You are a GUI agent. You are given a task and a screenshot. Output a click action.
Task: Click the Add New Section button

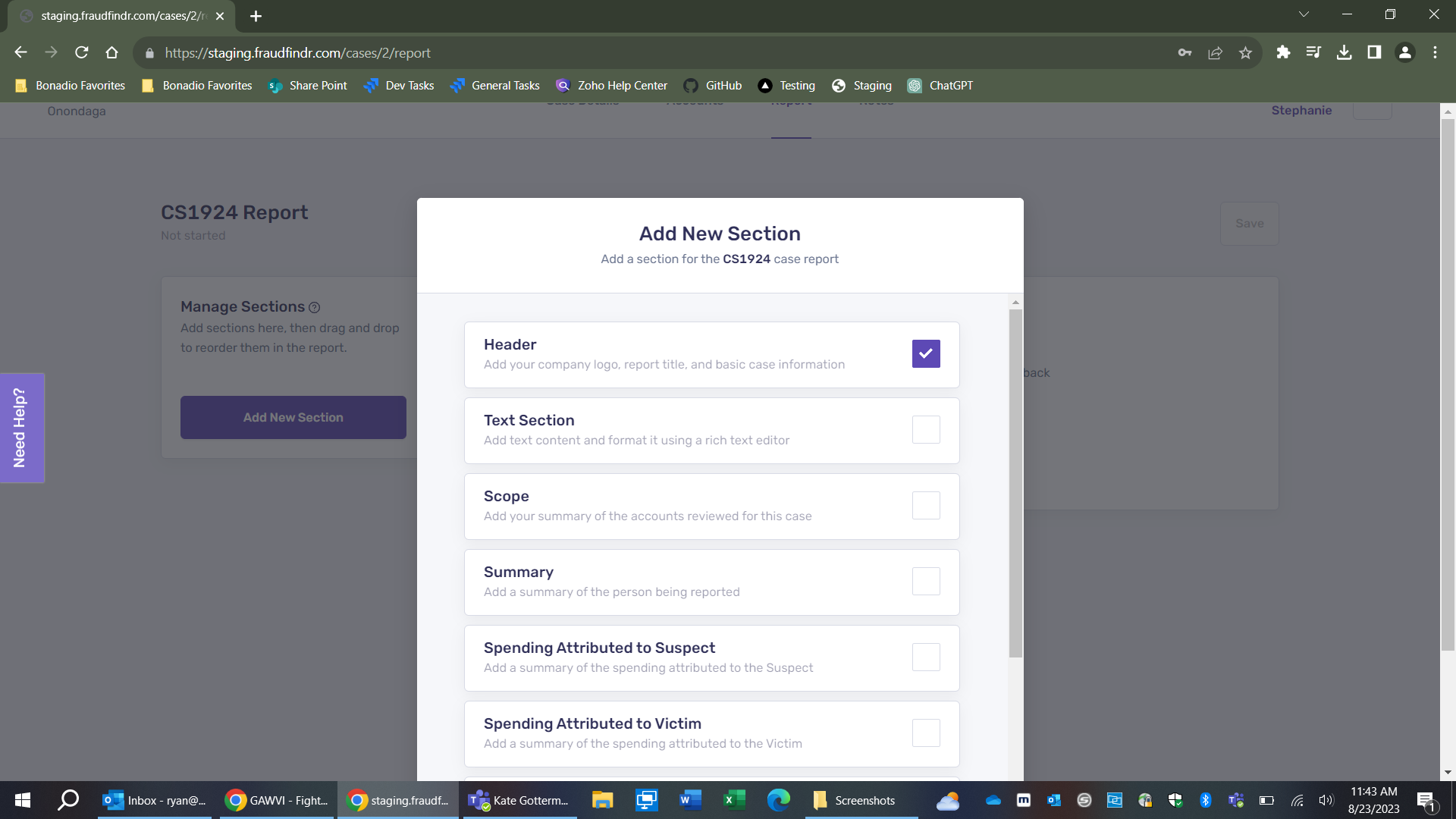pos(293,417)
